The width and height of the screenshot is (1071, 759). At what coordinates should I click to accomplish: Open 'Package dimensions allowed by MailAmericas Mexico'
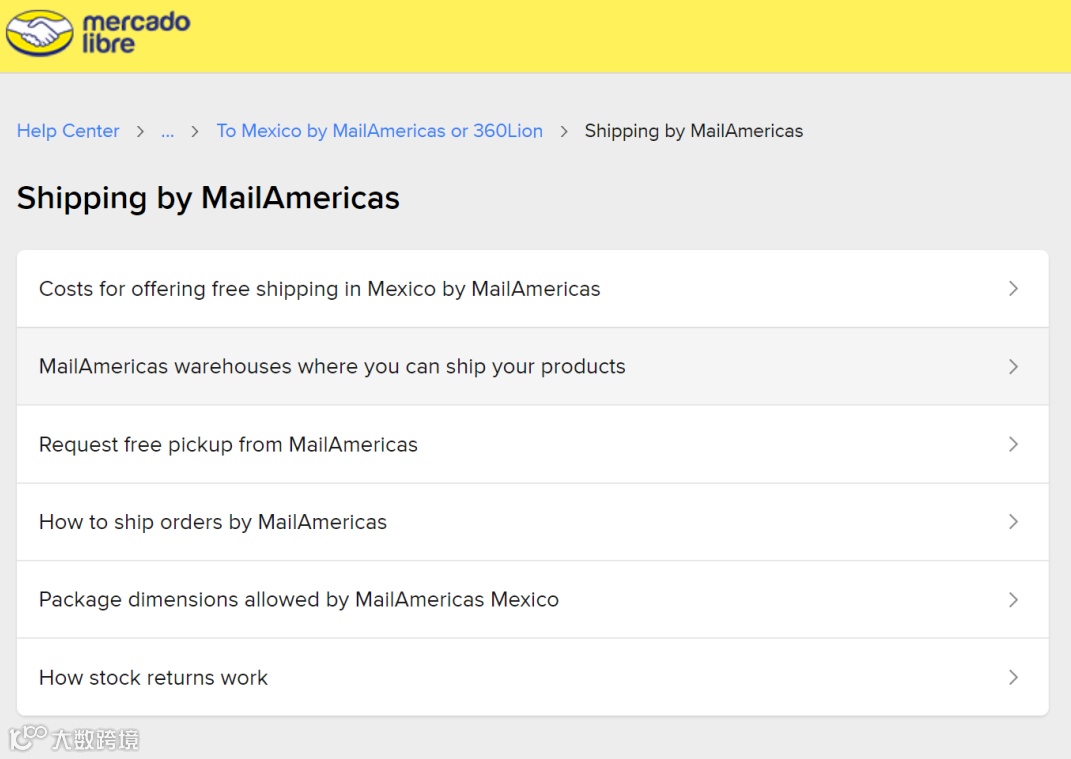click(x=298, y=600)
